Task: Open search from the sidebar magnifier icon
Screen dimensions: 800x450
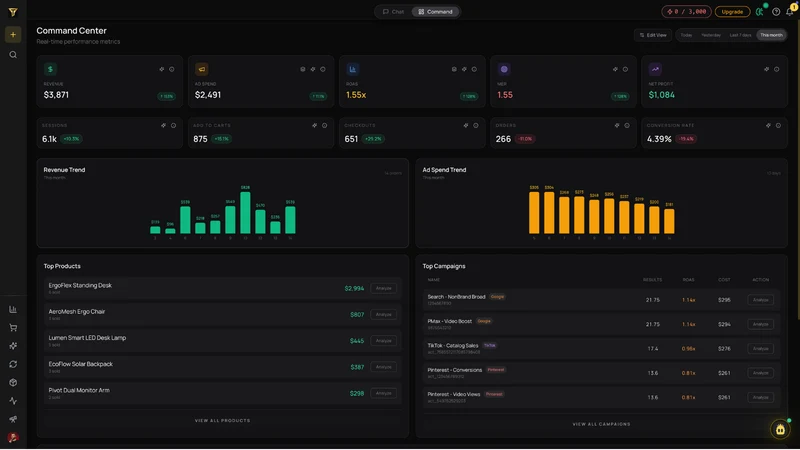Action: 13,55
